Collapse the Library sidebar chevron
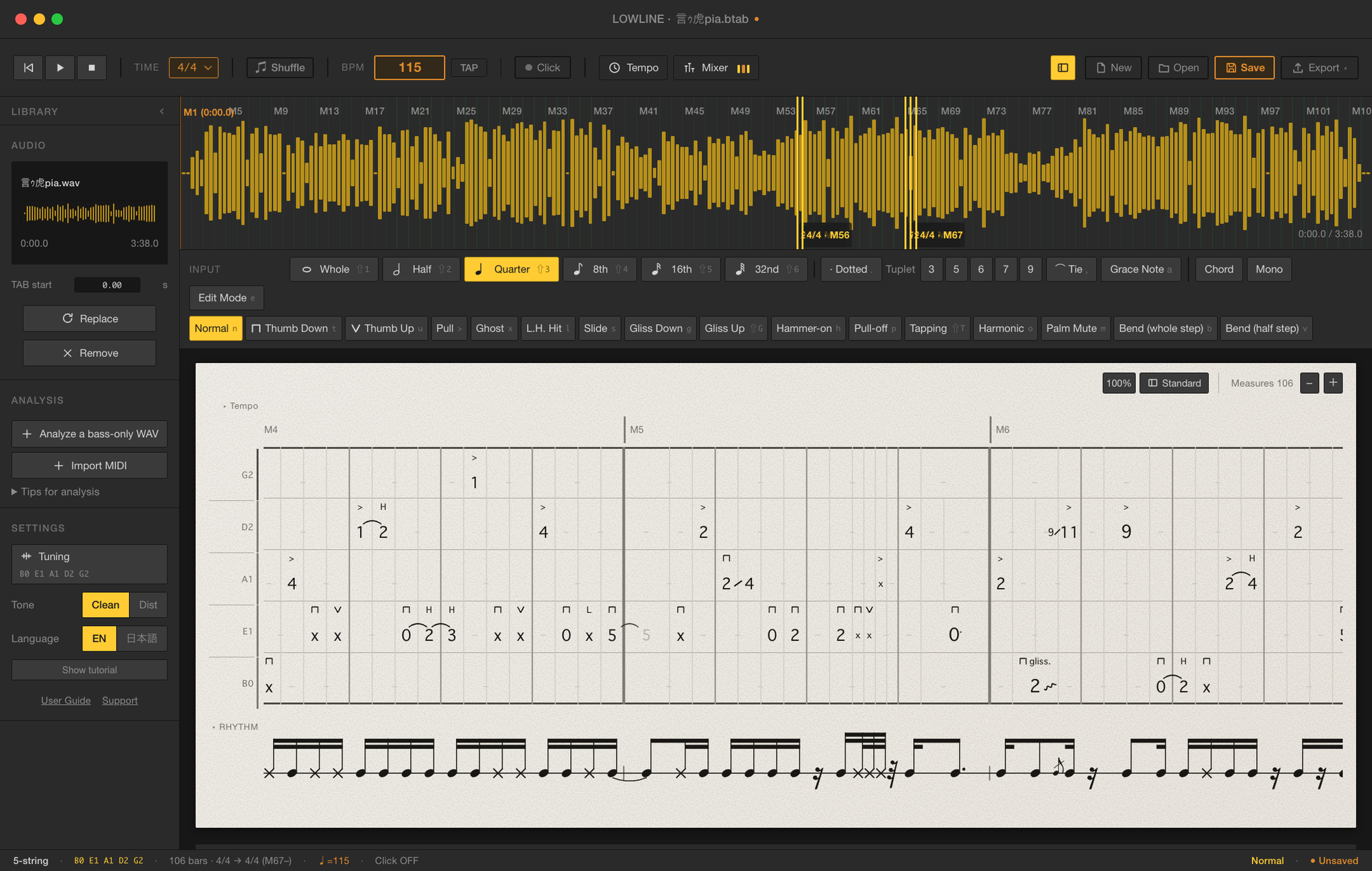 click(162, 111)
